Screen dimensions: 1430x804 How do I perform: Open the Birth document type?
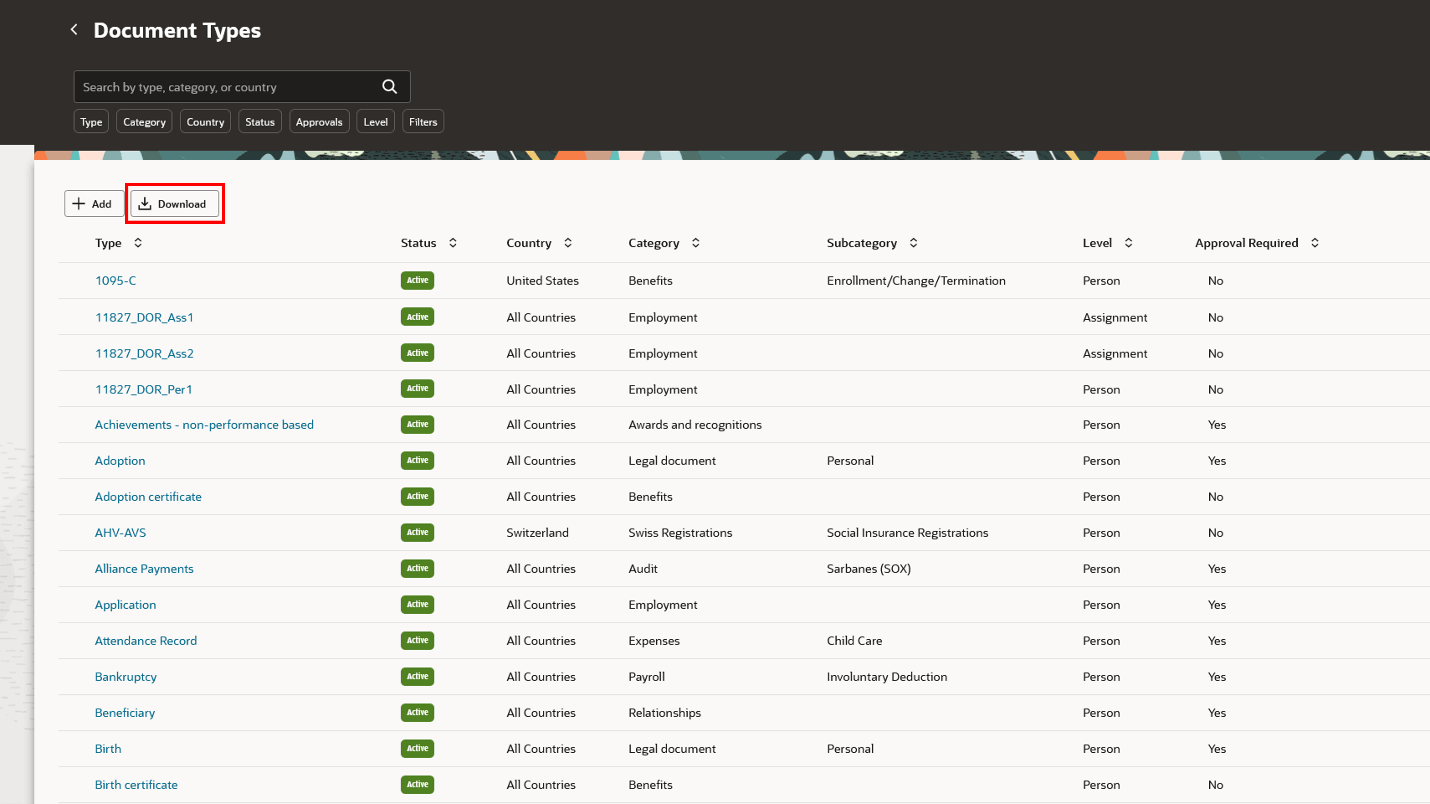108,749
